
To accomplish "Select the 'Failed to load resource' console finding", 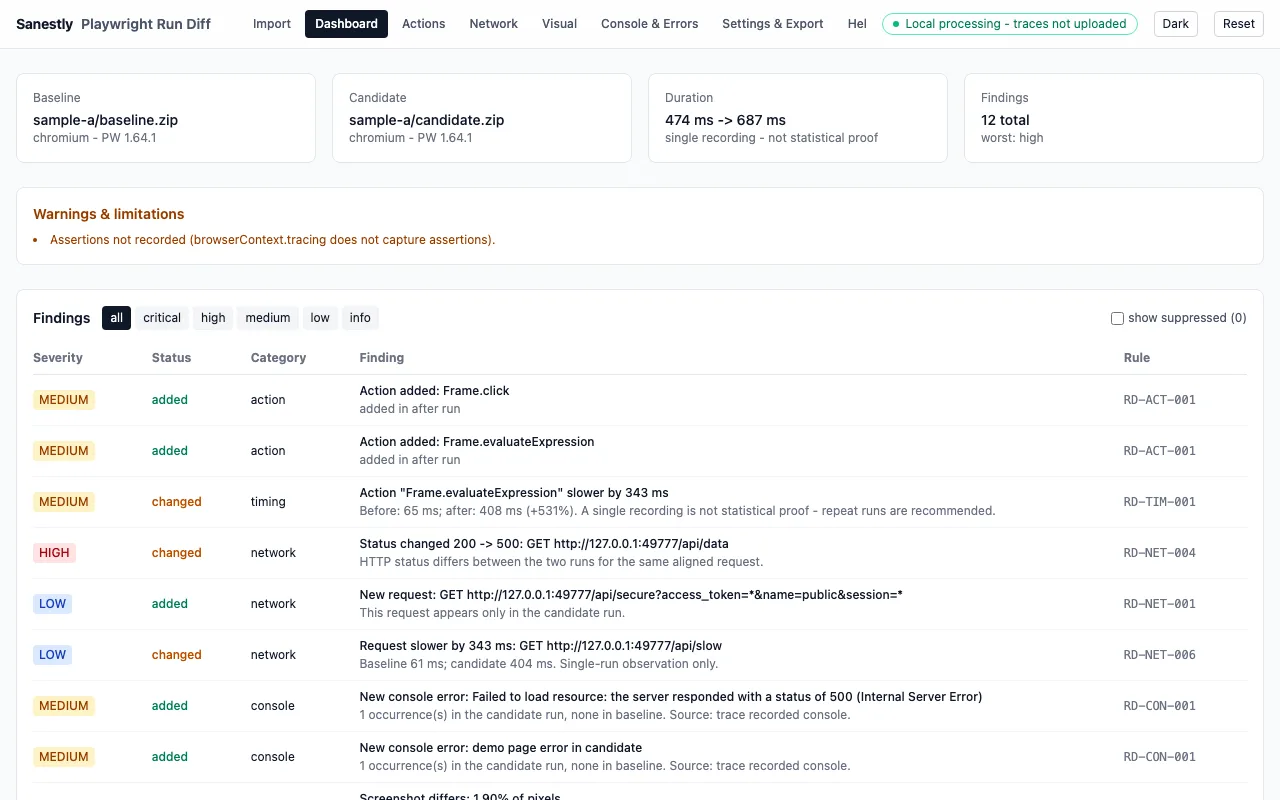I will tap(640, 706).
